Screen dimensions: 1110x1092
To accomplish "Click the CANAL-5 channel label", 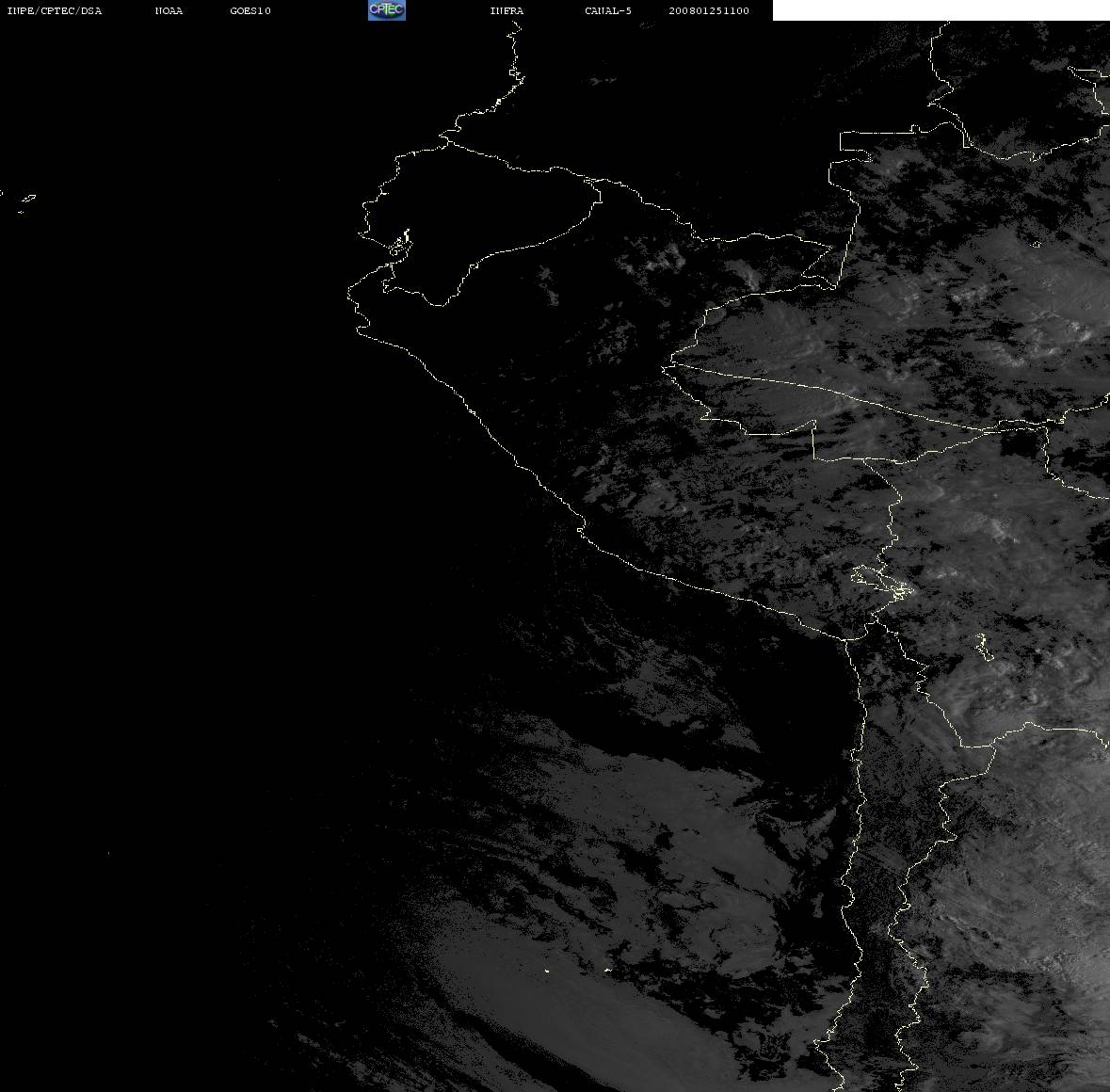I will pyautogui.click(x=608, y=10).
